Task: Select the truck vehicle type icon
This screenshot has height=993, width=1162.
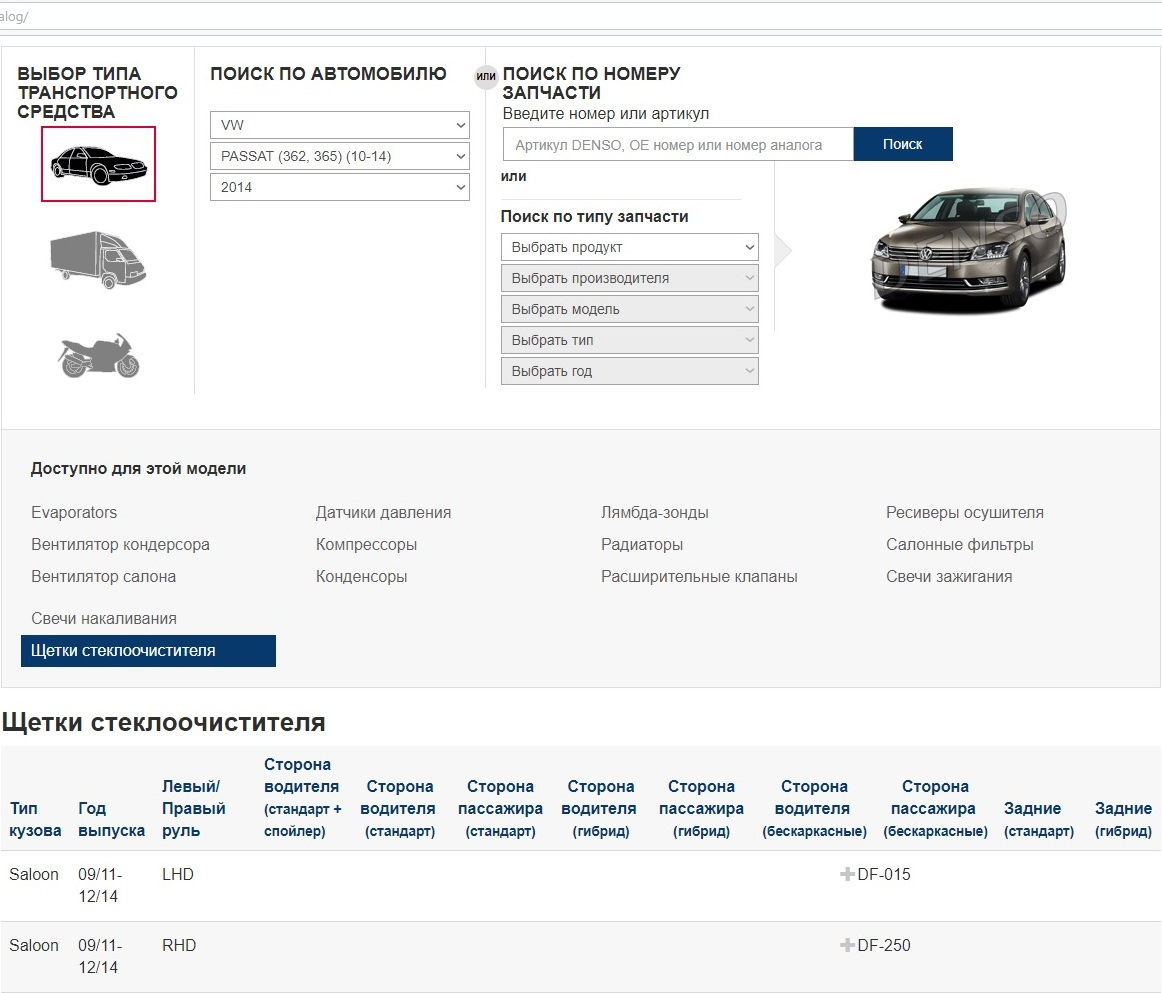Action: click(98, 259)
